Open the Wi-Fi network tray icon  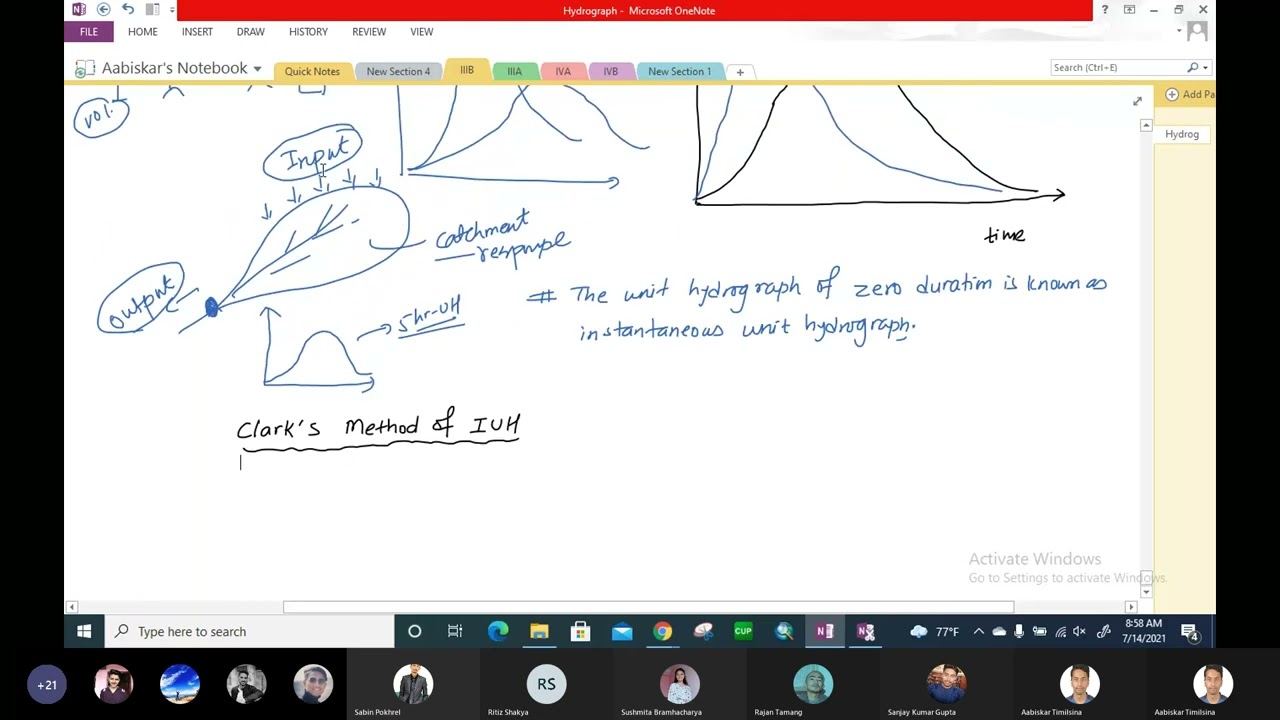(1060, 631)
